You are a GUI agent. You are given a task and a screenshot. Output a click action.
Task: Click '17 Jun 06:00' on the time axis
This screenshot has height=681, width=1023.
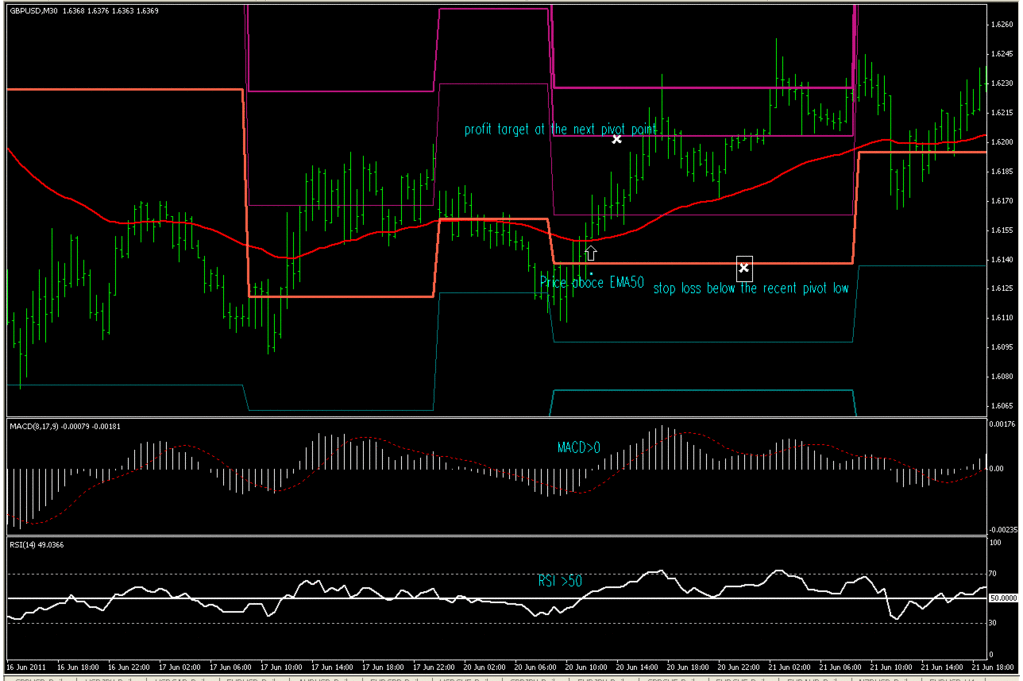[231, 667]
